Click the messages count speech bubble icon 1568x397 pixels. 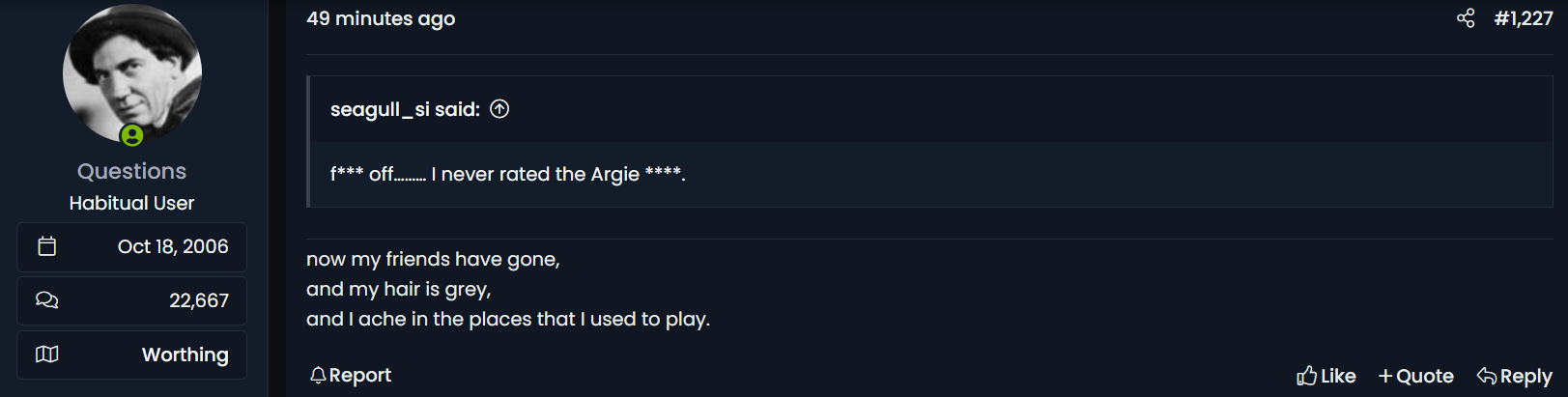(46, 300)
